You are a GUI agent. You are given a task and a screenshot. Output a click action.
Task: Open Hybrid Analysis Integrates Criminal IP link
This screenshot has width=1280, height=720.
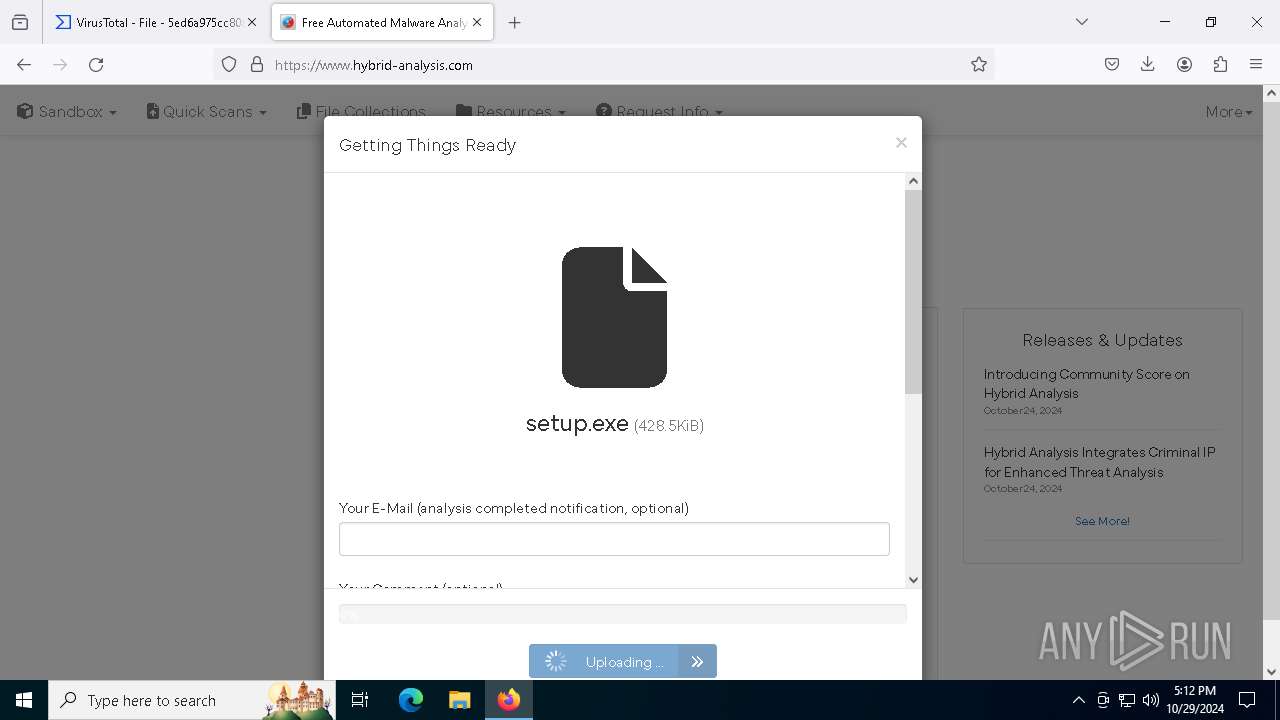(1099, 462)
